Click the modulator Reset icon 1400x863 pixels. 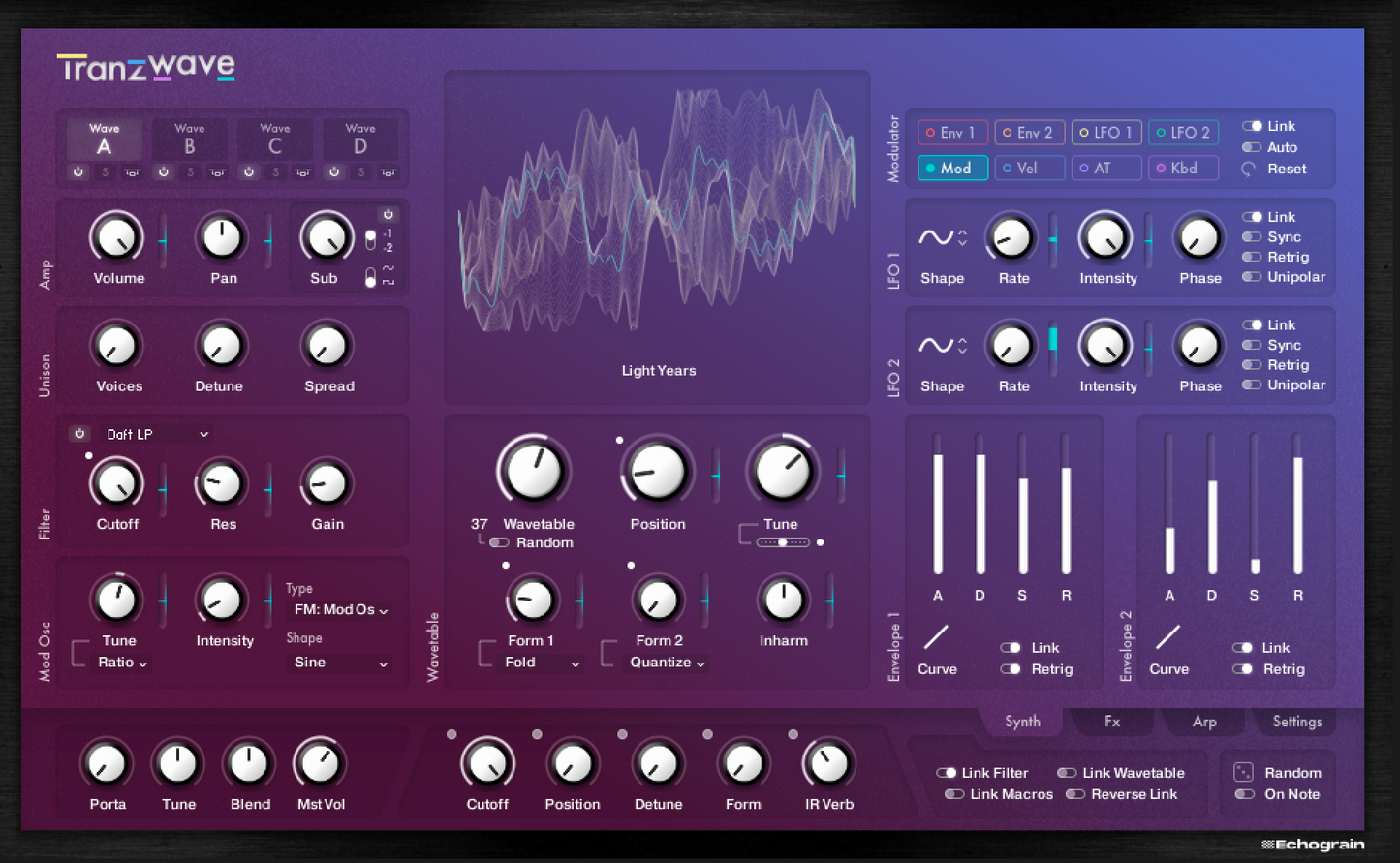click(1249, 169)
